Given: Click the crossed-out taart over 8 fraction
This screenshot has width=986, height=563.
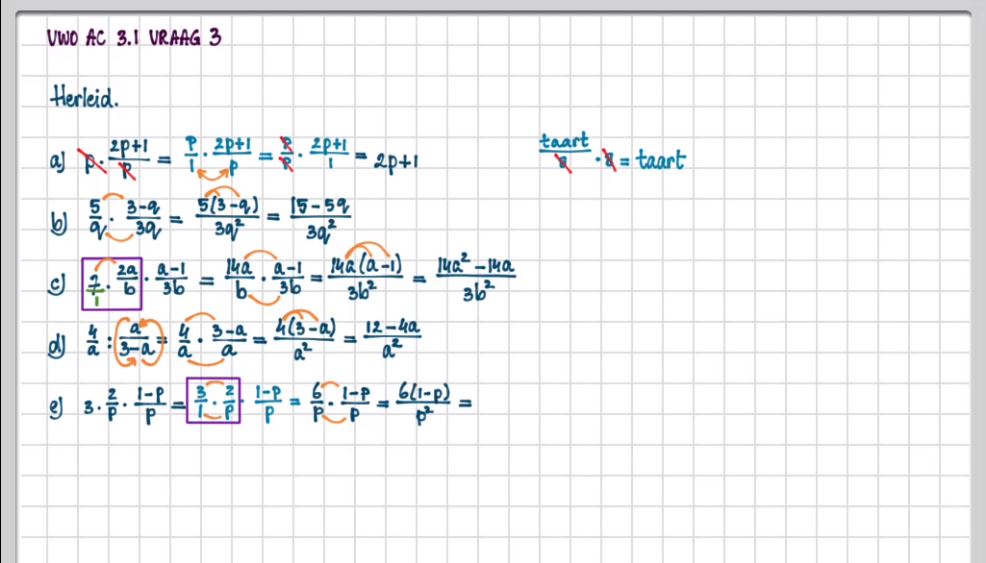Looking at the screenshot, I should click(565, 150).
